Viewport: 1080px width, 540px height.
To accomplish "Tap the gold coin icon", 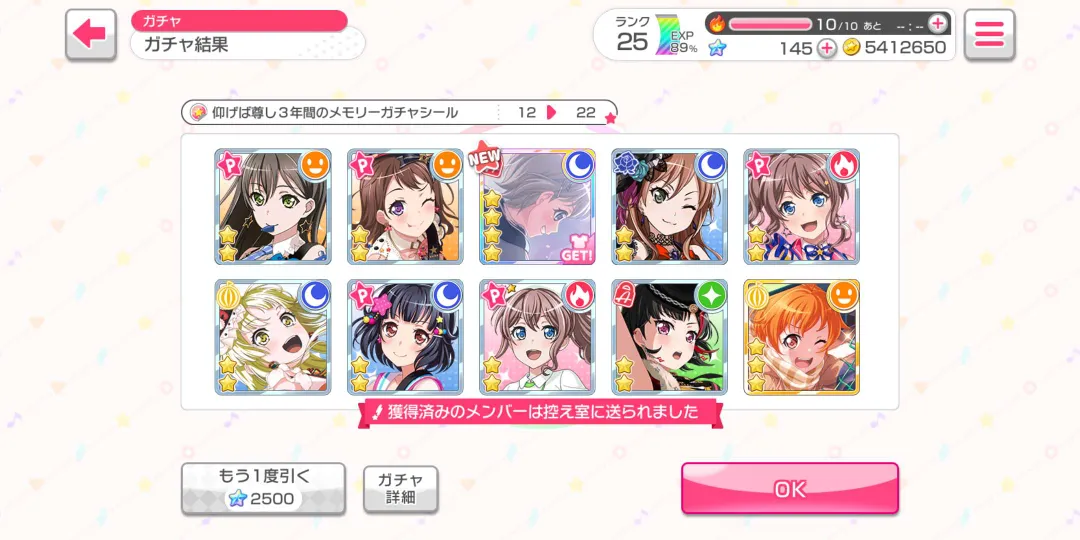I will (x=852, y=48).
